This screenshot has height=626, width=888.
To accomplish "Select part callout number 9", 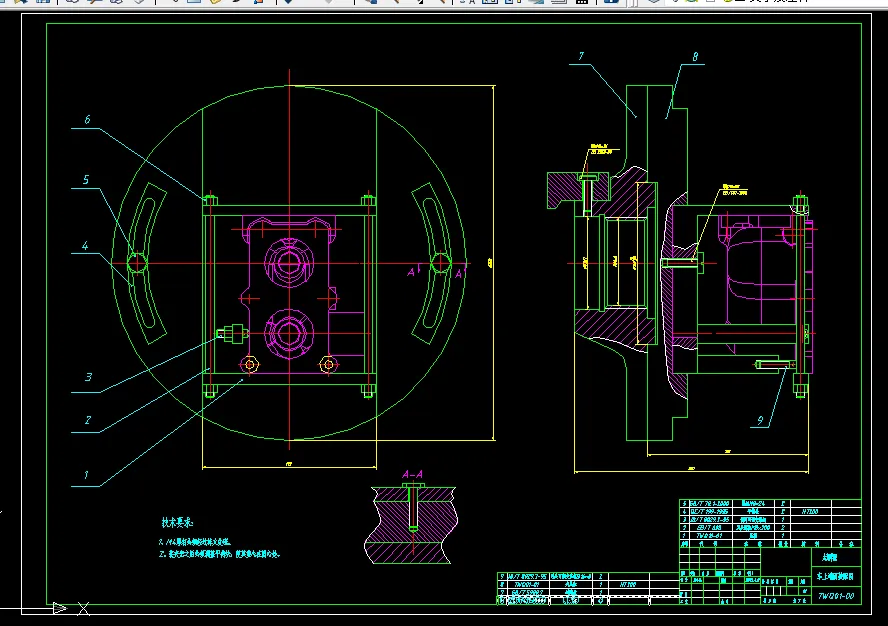I will pyautogui.click(x=760, y=420).
